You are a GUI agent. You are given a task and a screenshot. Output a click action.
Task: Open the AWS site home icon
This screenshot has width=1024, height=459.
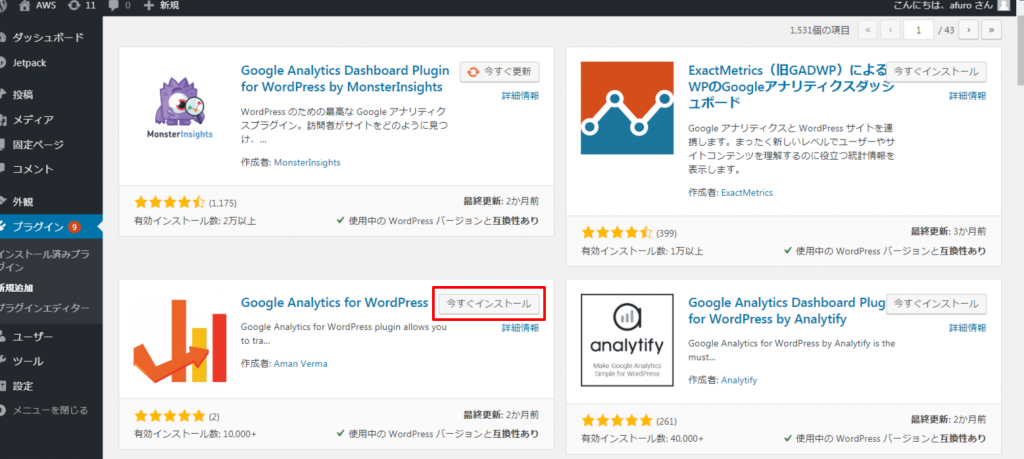click(25, 6)
